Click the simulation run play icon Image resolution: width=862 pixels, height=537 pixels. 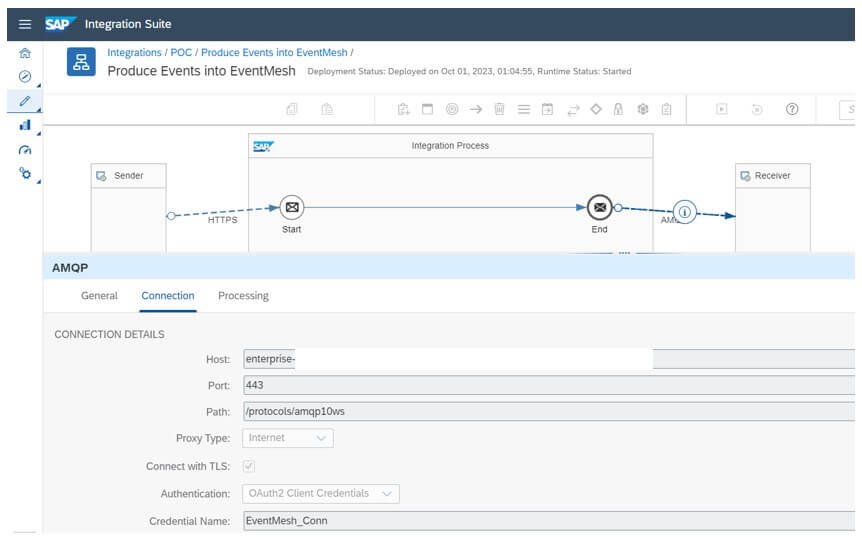722,109
